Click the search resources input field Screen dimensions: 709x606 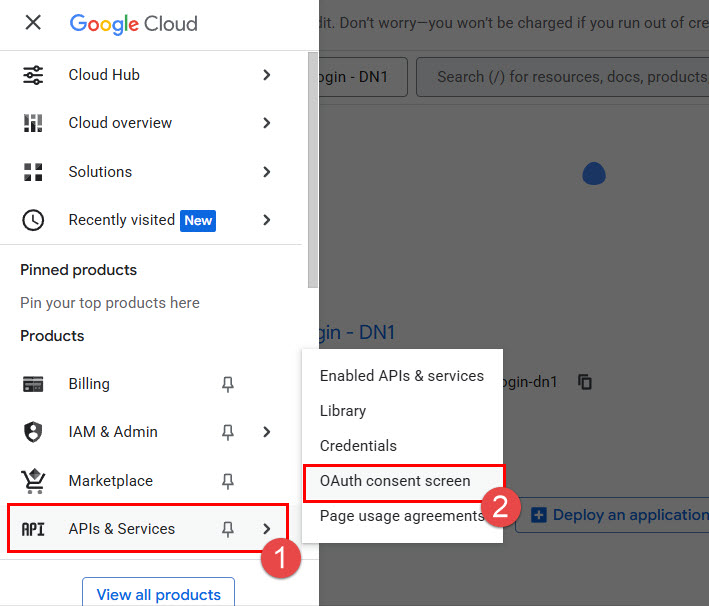click(570, 76)
